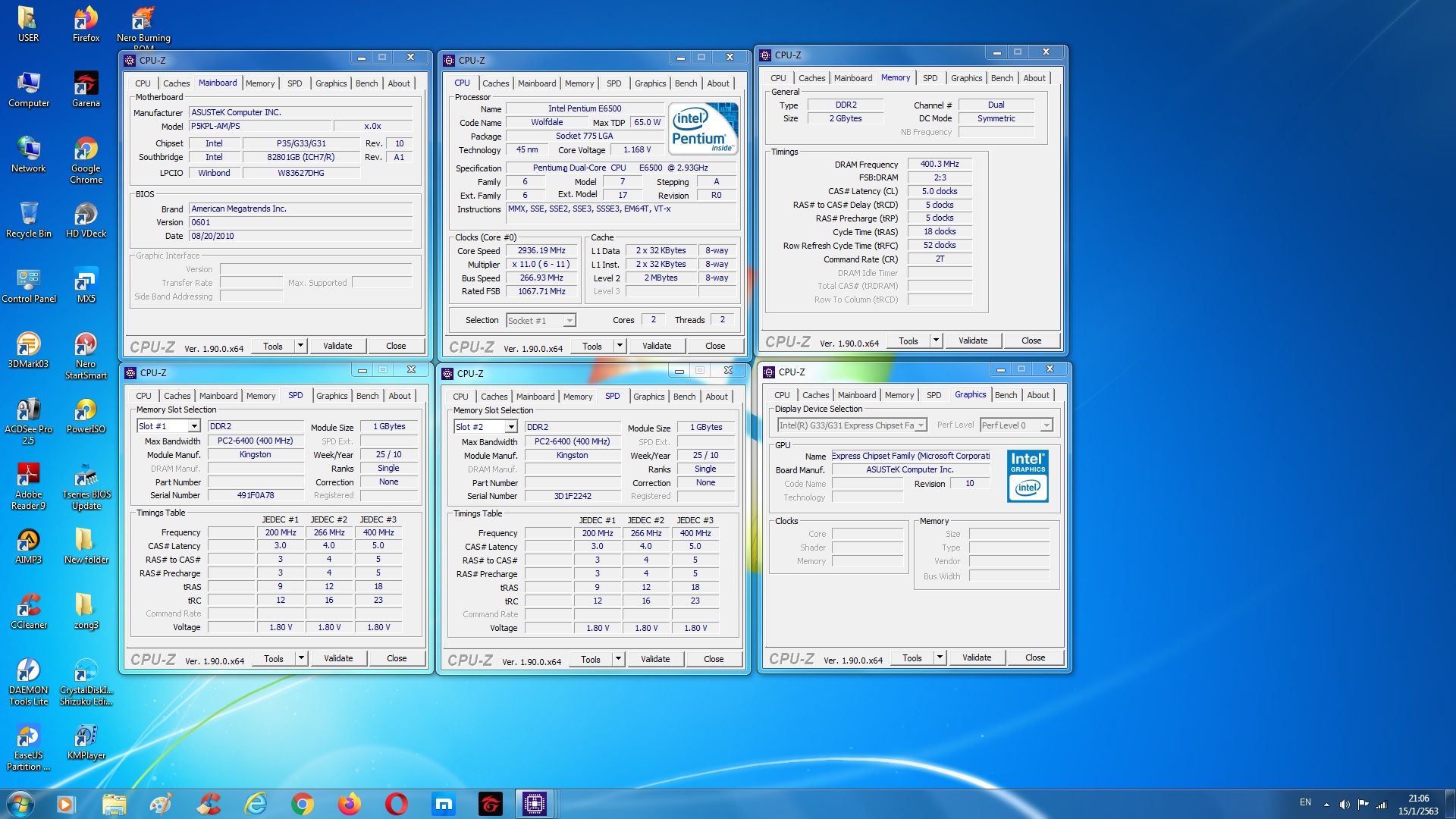
Task: Select the DAEMON Tools Lite desktop shortcut
Action: click(x=28, y=682)
